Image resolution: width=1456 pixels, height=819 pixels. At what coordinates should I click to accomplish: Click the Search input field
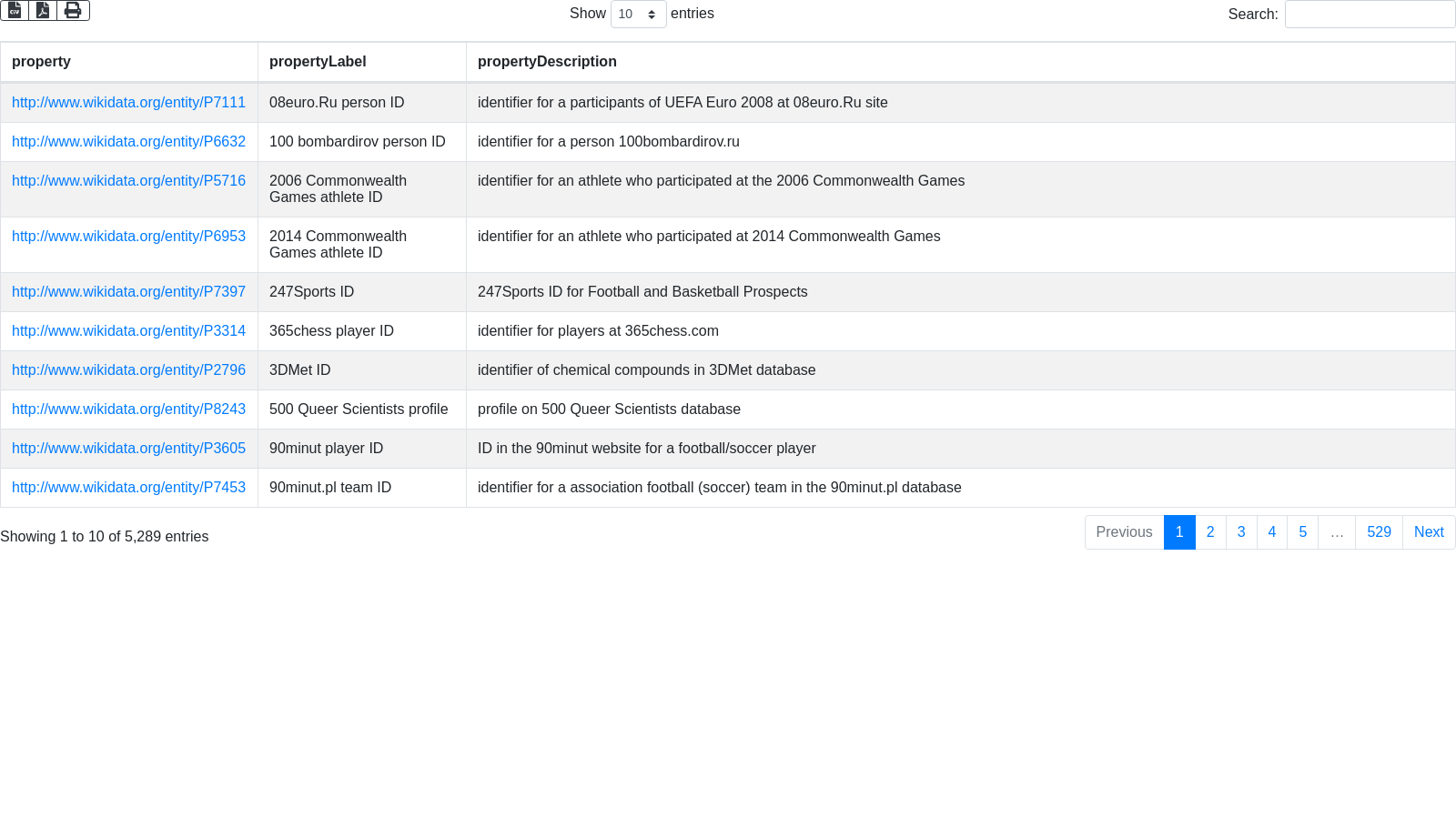1370,15
